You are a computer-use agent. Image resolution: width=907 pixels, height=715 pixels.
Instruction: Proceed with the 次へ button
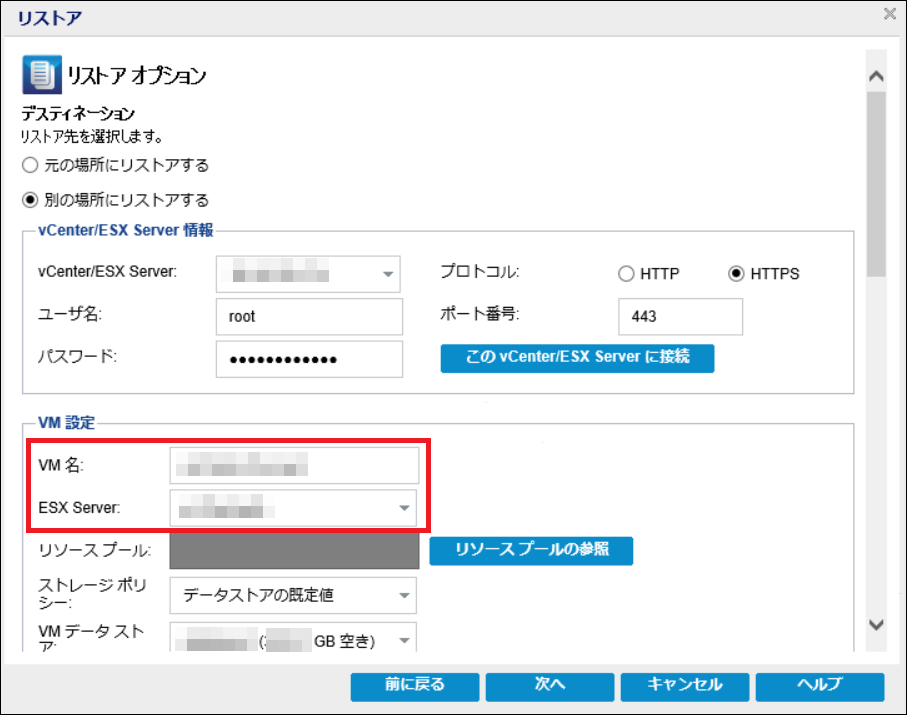coord(550,686)
